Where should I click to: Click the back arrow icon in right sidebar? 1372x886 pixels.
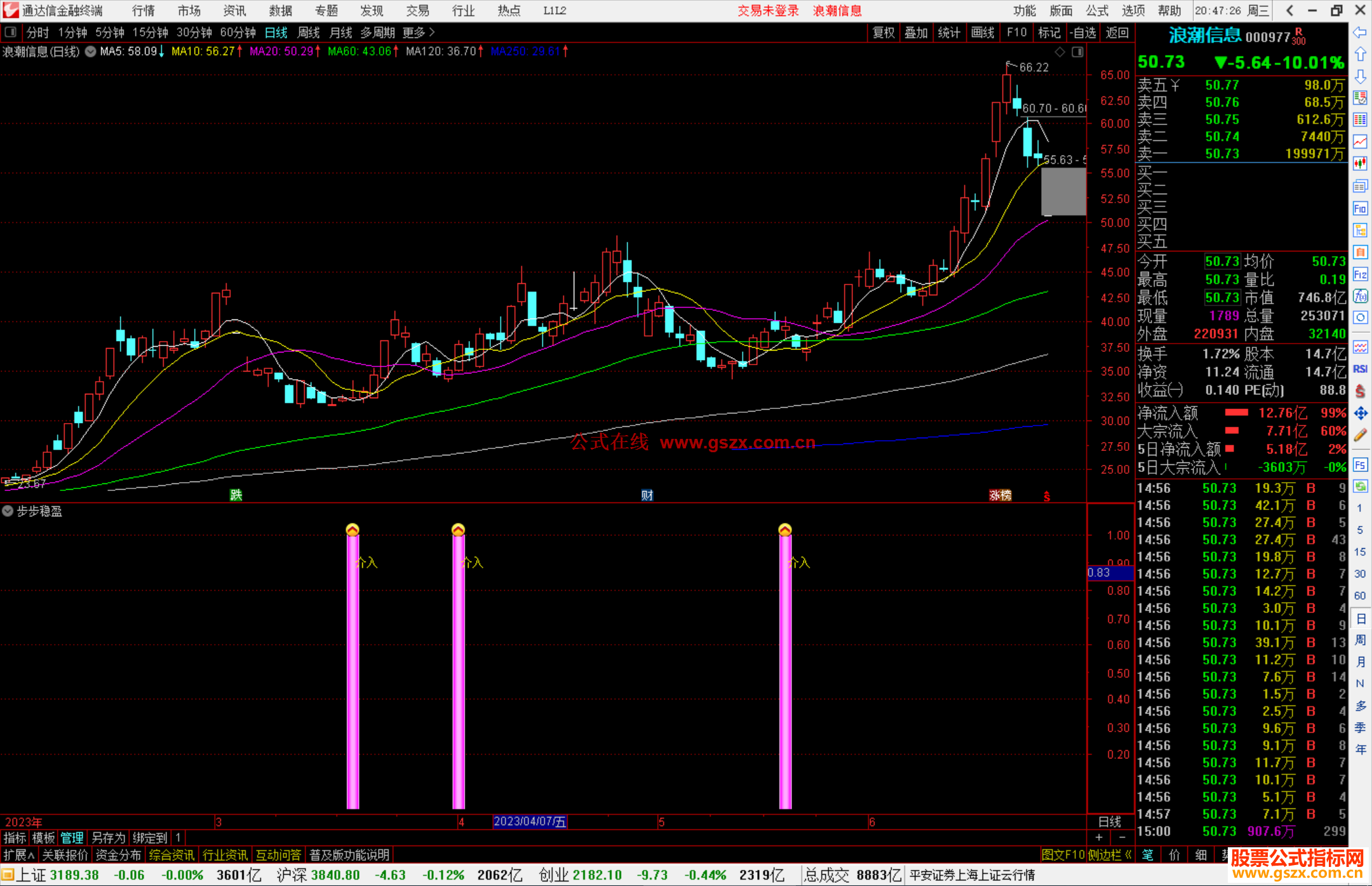tap(1360, 32)
